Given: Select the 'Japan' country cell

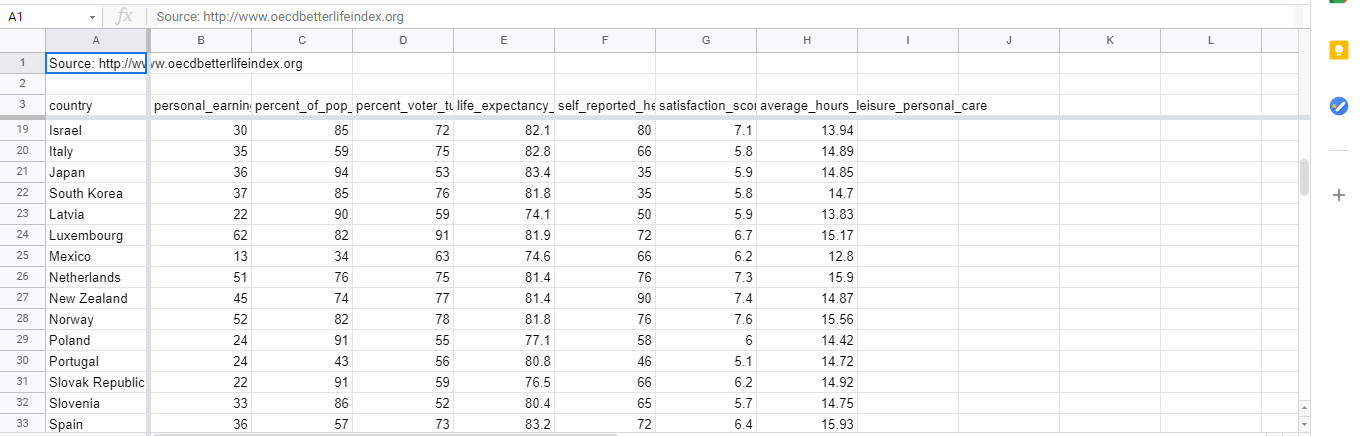Looking at the screenshot, I should click(97, 172).
